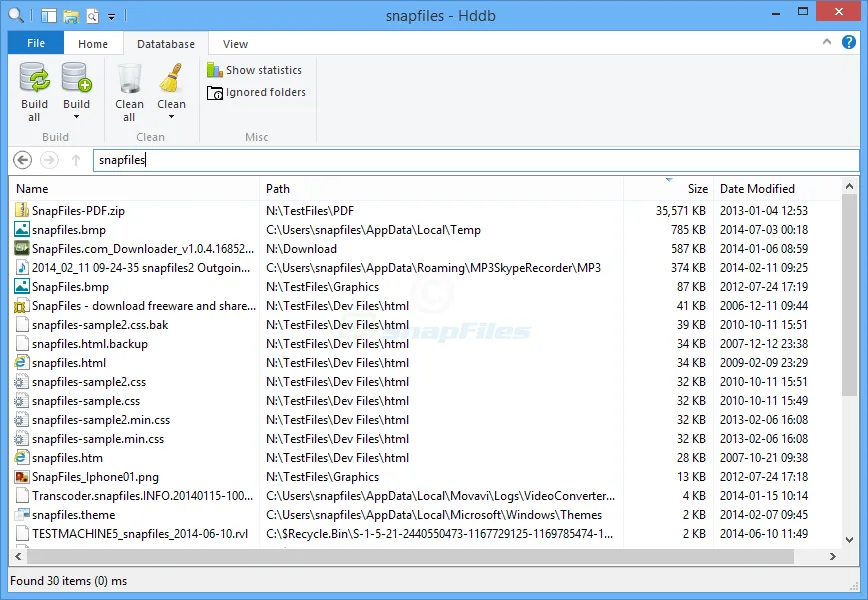Click the Build database icon

click(x=76, y=77)
